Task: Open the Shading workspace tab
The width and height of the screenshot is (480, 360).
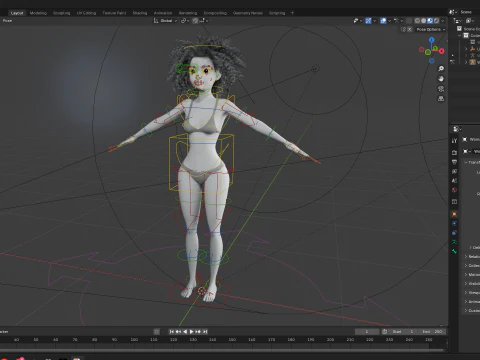Action: [x=140, y=13]
